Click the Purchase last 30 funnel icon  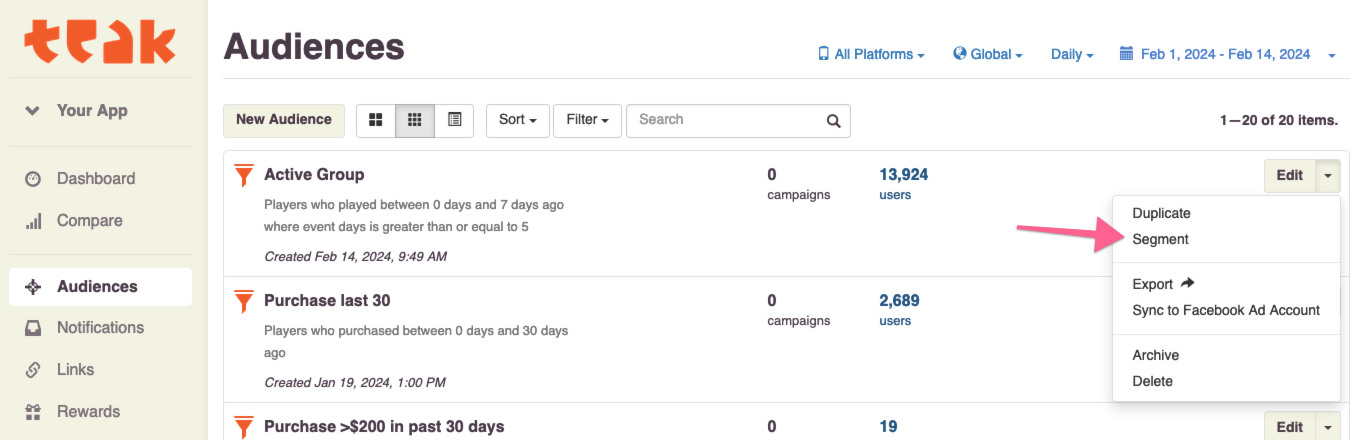click(x=243, y=301)
